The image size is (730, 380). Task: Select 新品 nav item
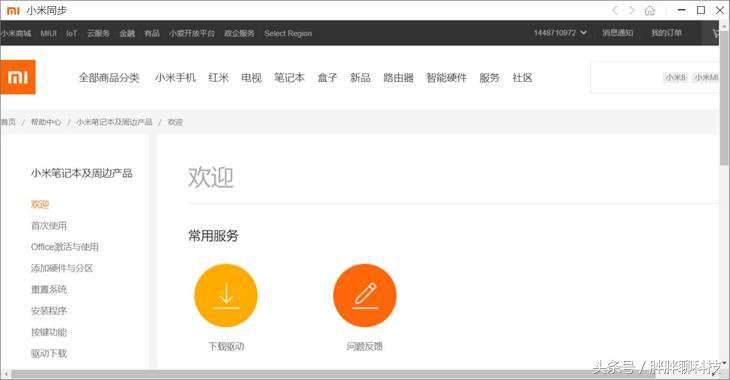click(x=360, y=78)
